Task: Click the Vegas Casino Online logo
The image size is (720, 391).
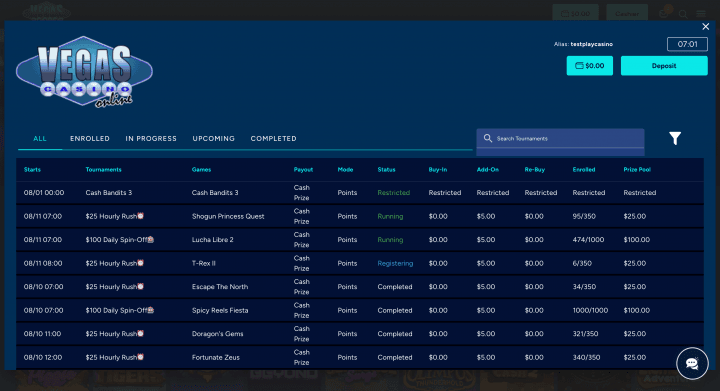Action: tap(84, 72)
